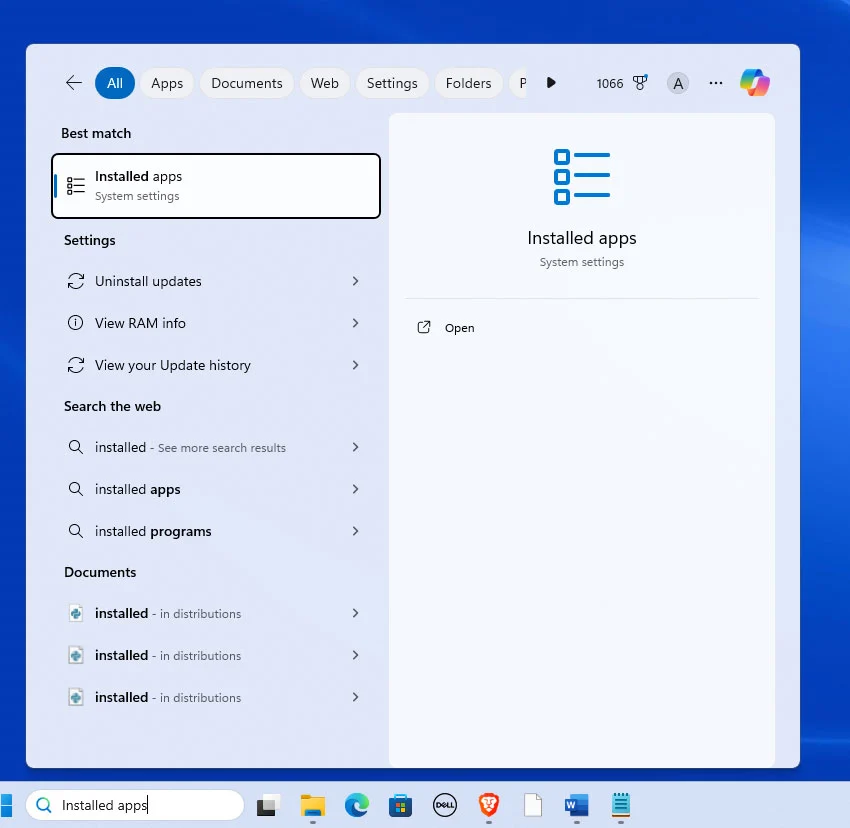Open the three-dots more options menu
The image size is (850, 828).
click(x=716, y=83)
